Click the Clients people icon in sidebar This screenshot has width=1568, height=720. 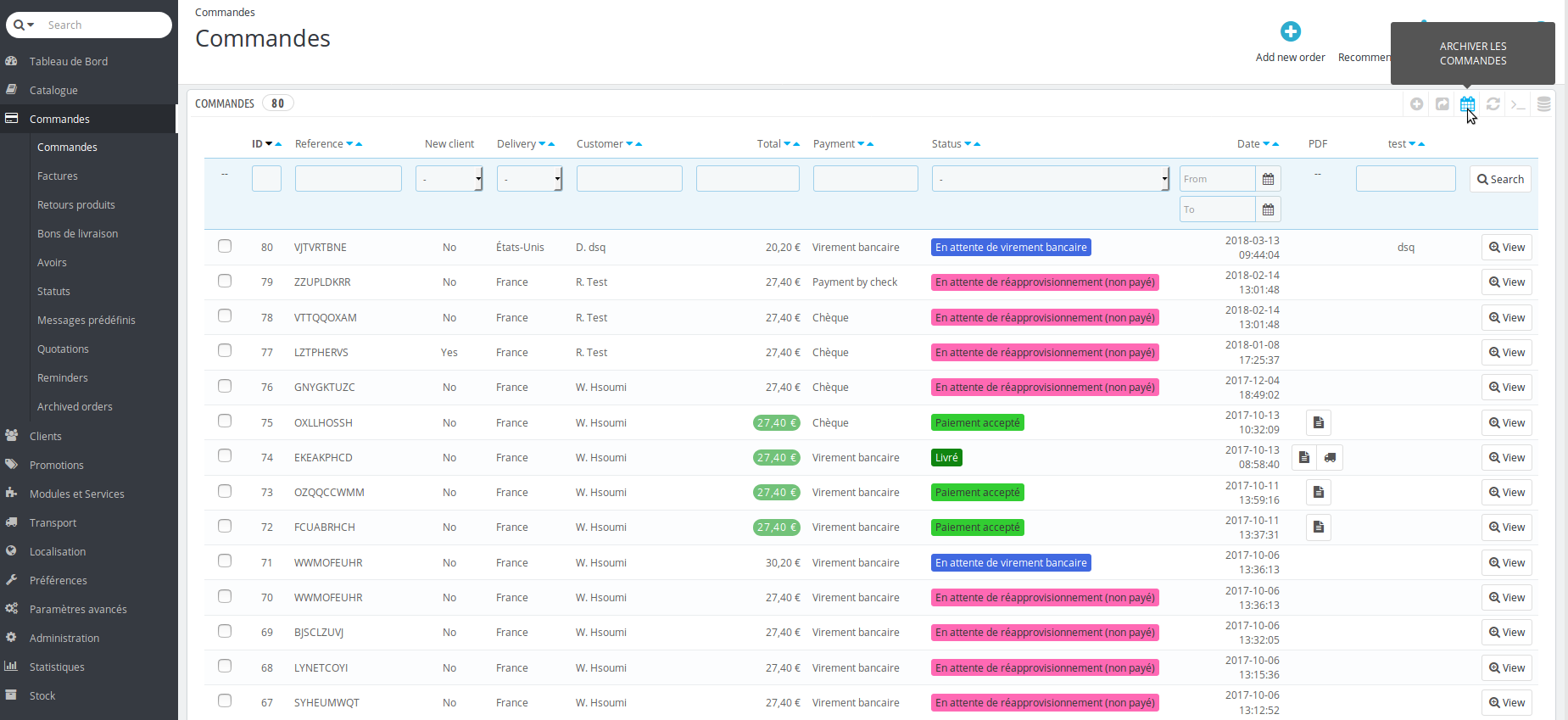[11, 435]
